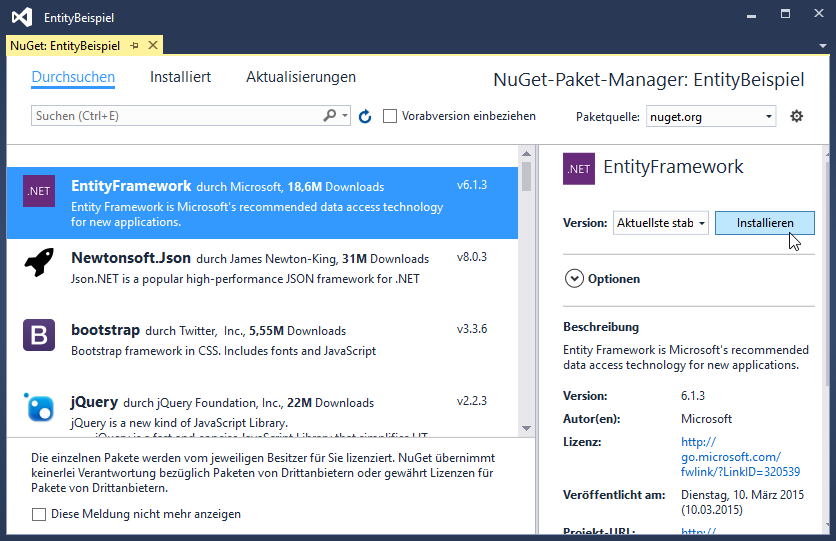Click Newtonsoft.Json rocket icon
This screenshot has height=541, width=836.
pyautogui.click(x=39, y=262)
